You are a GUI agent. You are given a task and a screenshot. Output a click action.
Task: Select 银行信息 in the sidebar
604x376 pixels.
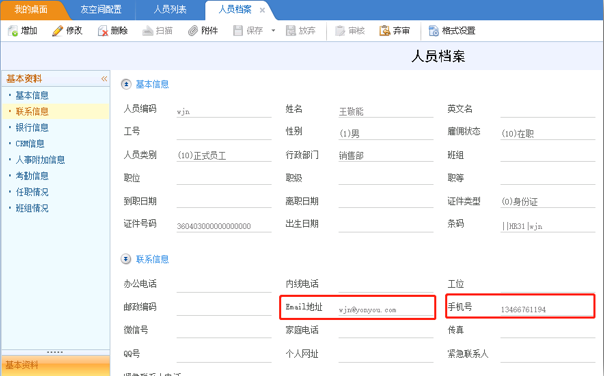[32, 128]
